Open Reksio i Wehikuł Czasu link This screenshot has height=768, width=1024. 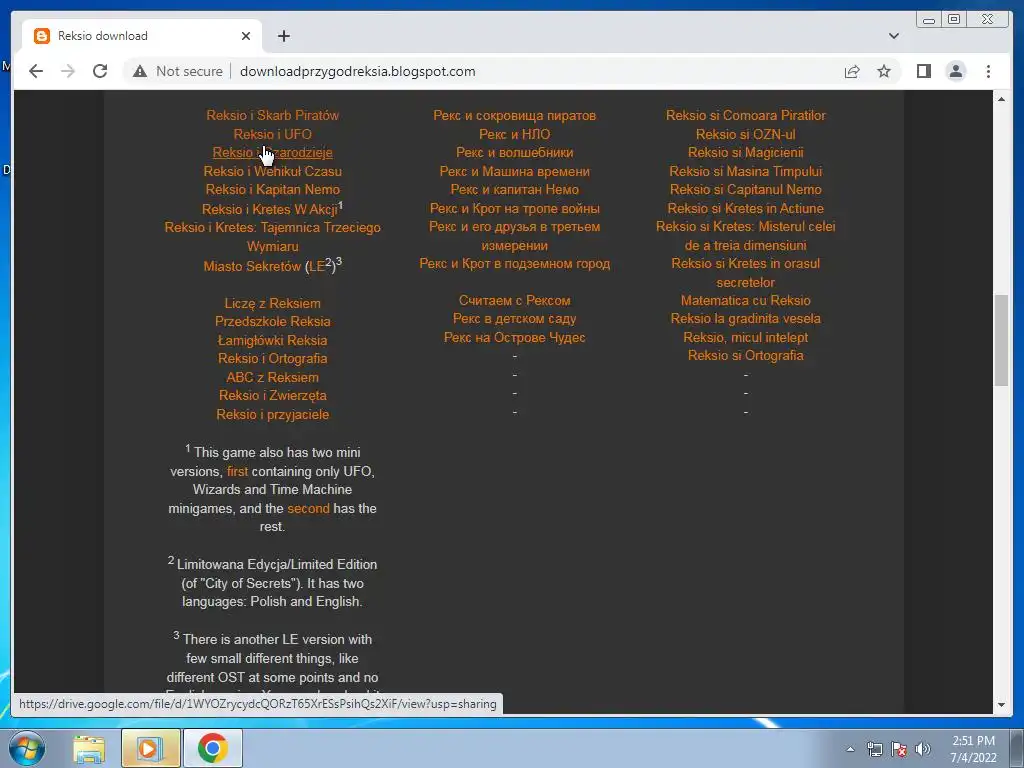pyautogui.click(x=272, y=171)
